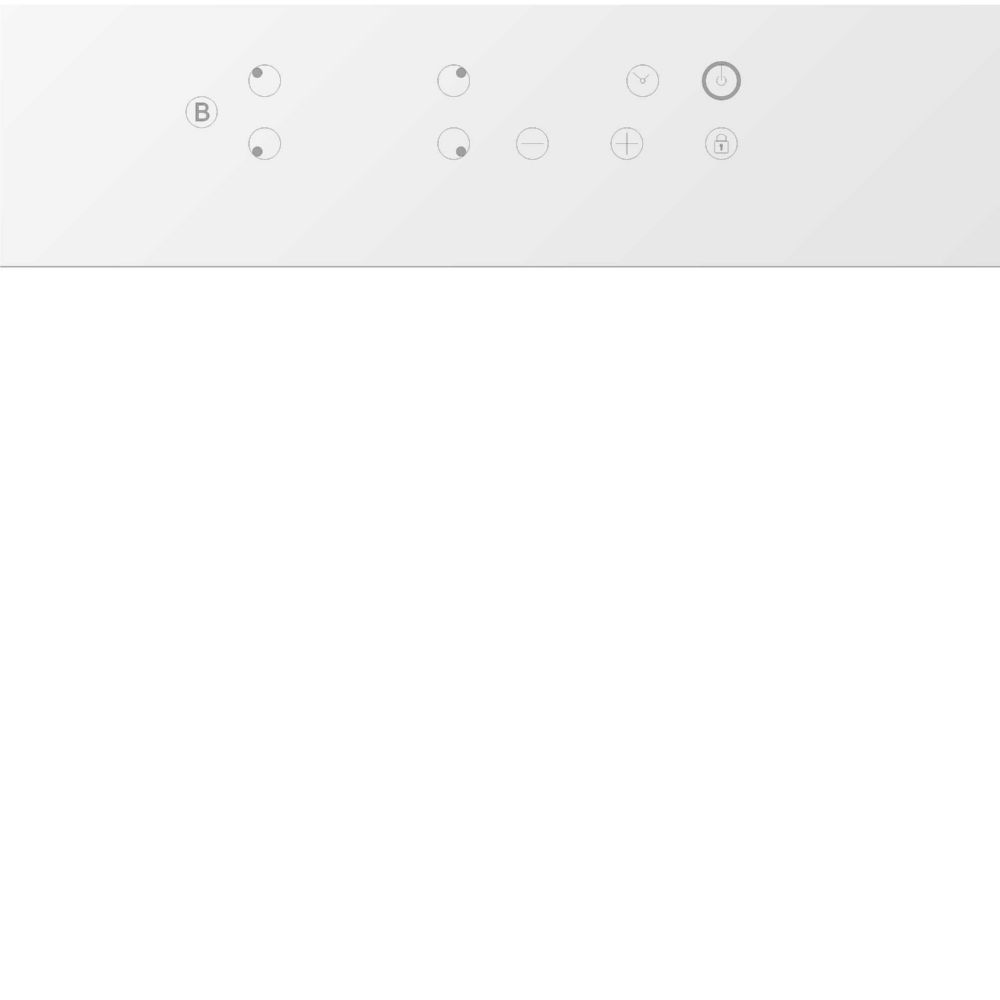Enable the B booster function
Viewport: 1000px width, 1000px height.
[x=202, y=112]
